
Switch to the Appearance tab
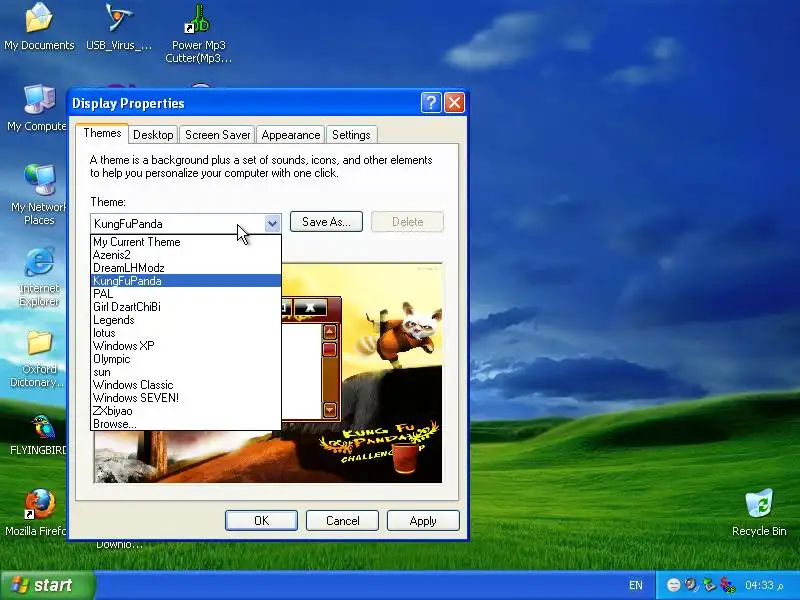coord(291,135)
